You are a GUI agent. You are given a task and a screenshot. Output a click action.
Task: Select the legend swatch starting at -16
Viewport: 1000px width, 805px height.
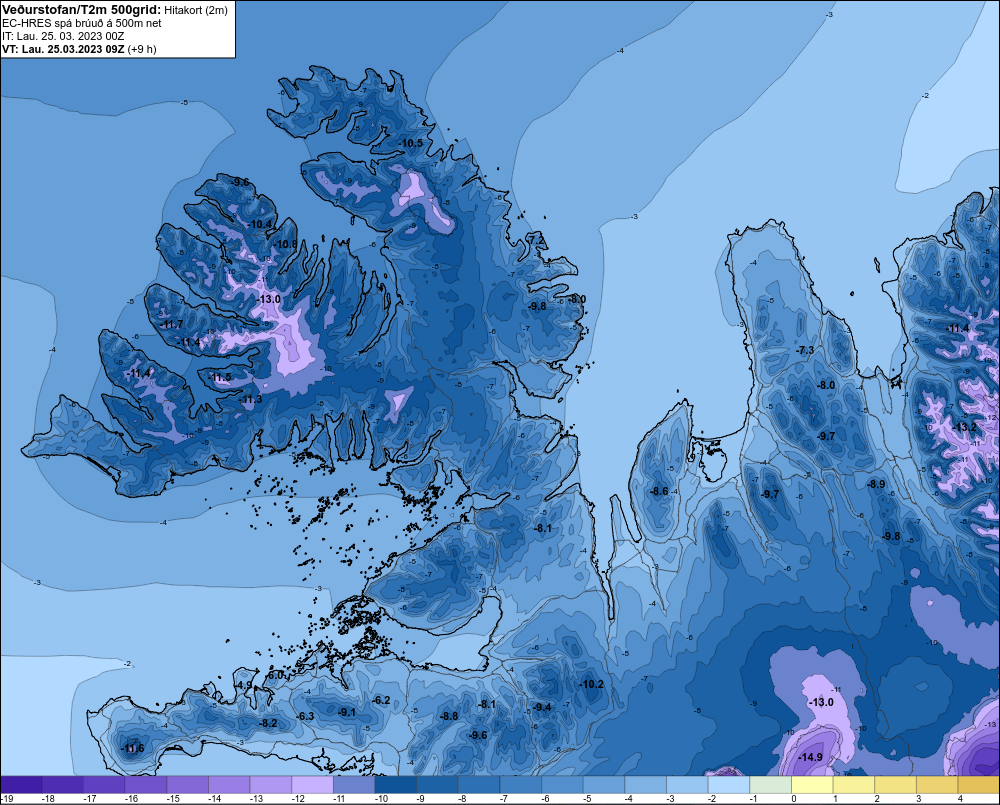point(146,785)
